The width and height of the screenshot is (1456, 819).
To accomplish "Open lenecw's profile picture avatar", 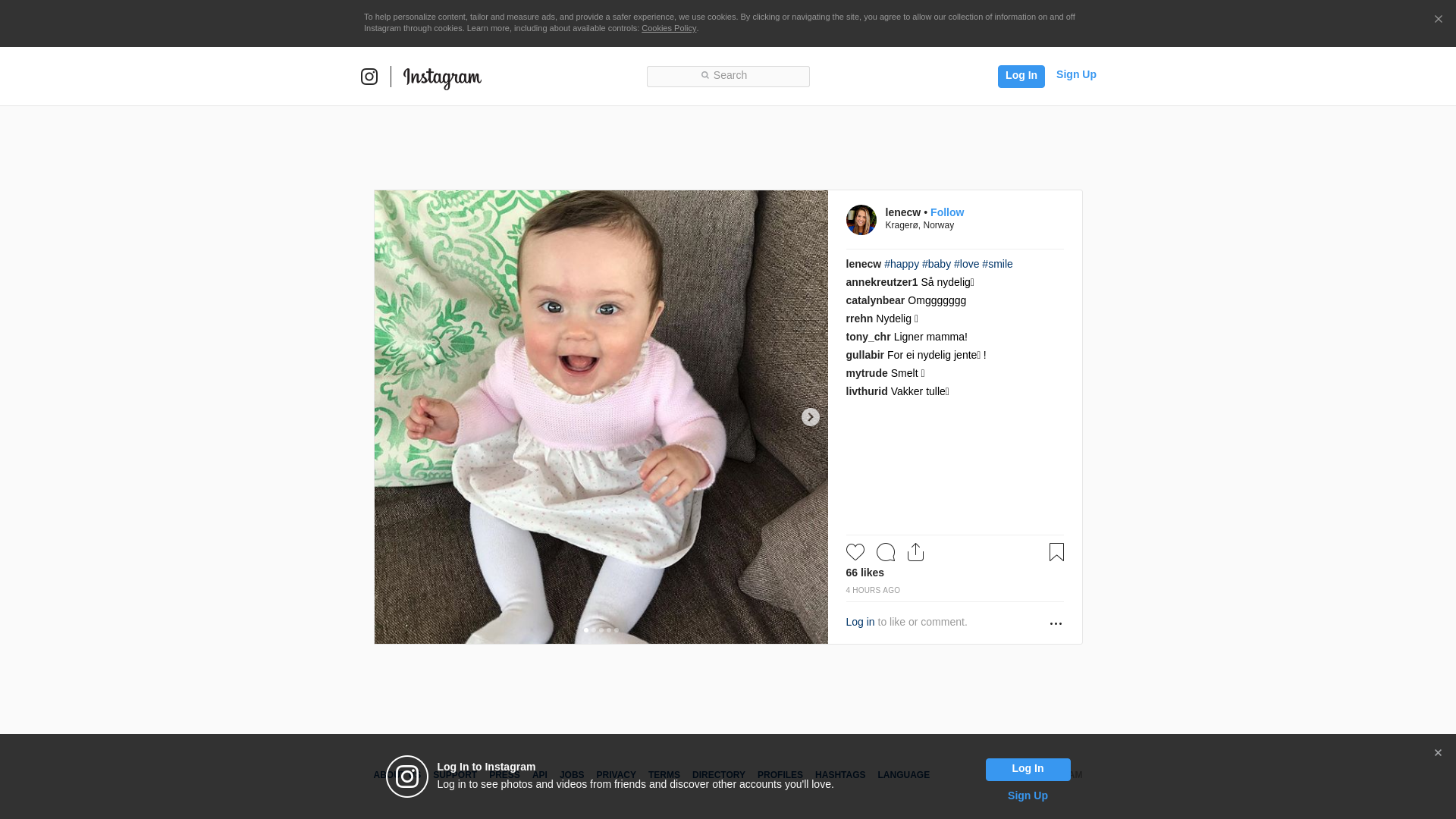I will click(861, 220).
